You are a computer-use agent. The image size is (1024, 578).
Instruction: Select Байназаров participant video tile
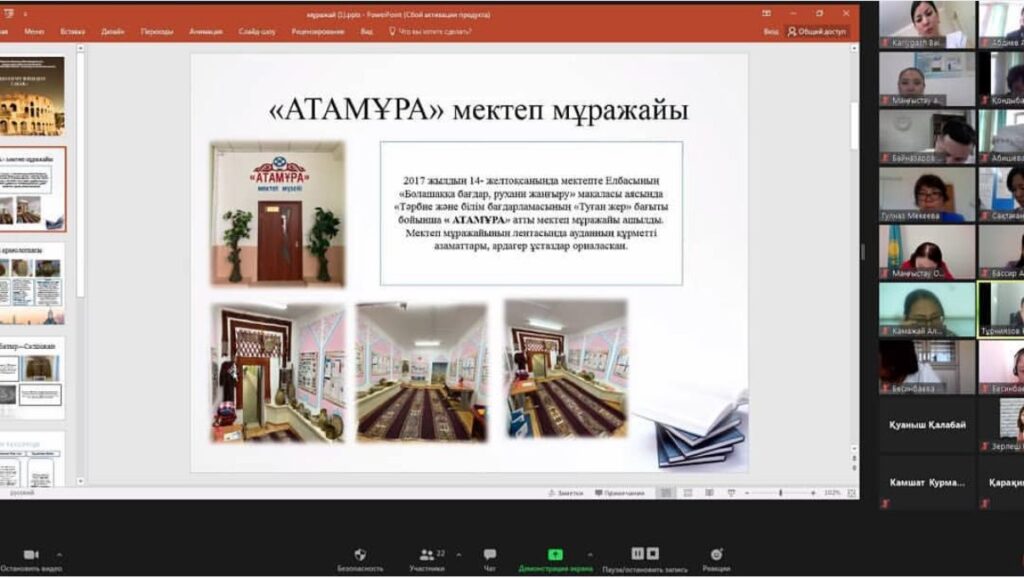927,137
